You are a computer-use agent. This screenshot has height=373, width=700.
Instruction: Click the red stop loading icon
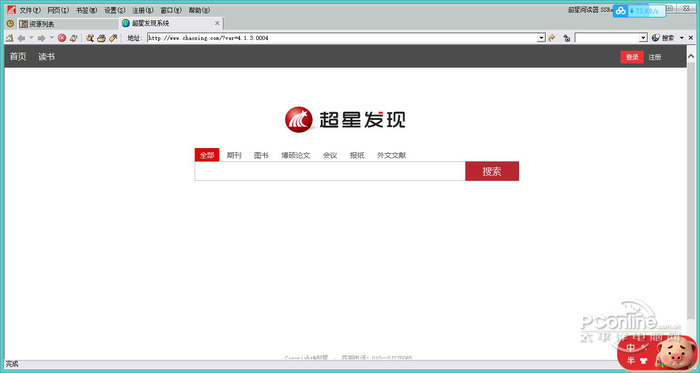(x=62, y=38)
